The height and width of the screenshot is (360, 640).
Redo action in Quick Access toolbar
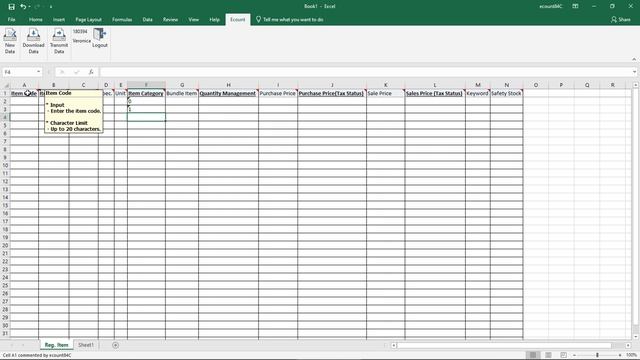tap(37, 7)
